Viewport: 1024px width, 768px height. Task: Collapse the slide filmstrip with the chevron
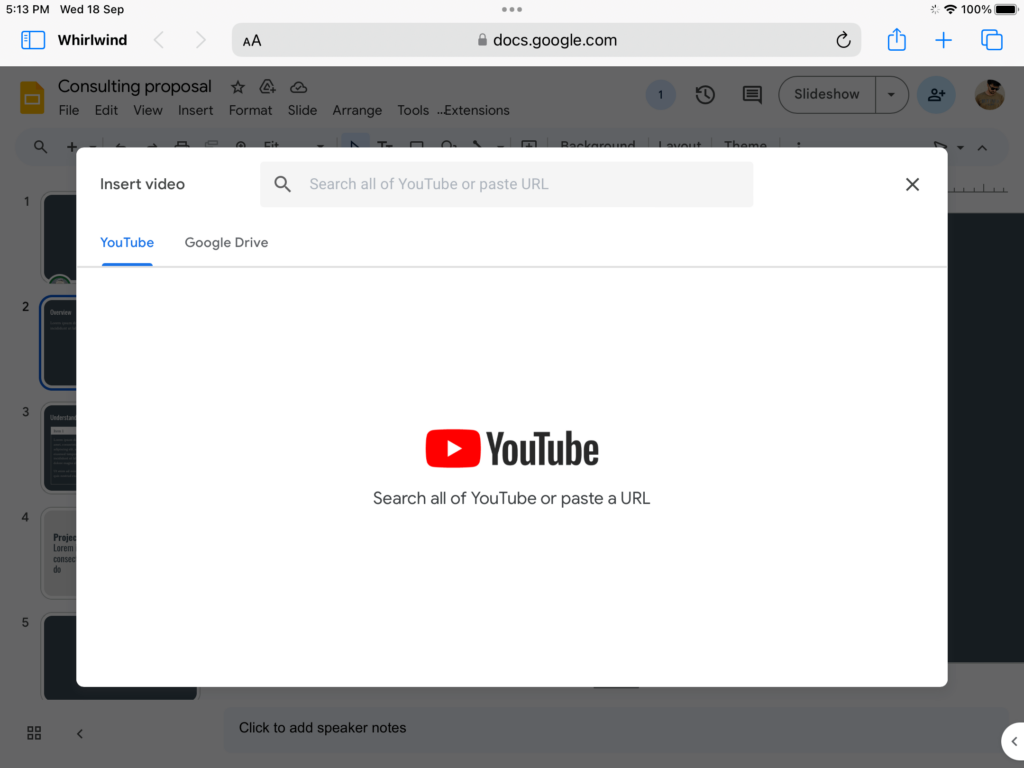point(79,733)
